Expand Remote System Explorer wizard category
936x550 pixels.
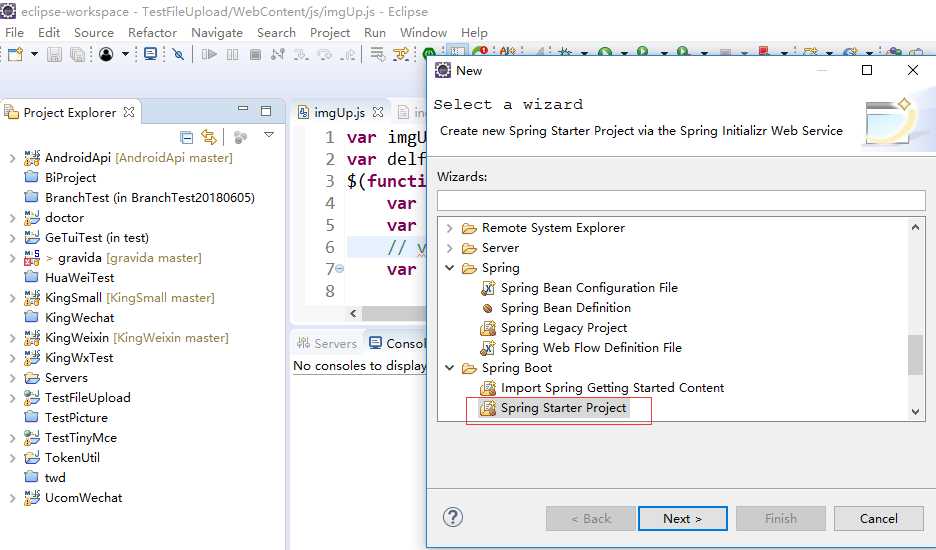click(x=450, y=228)
